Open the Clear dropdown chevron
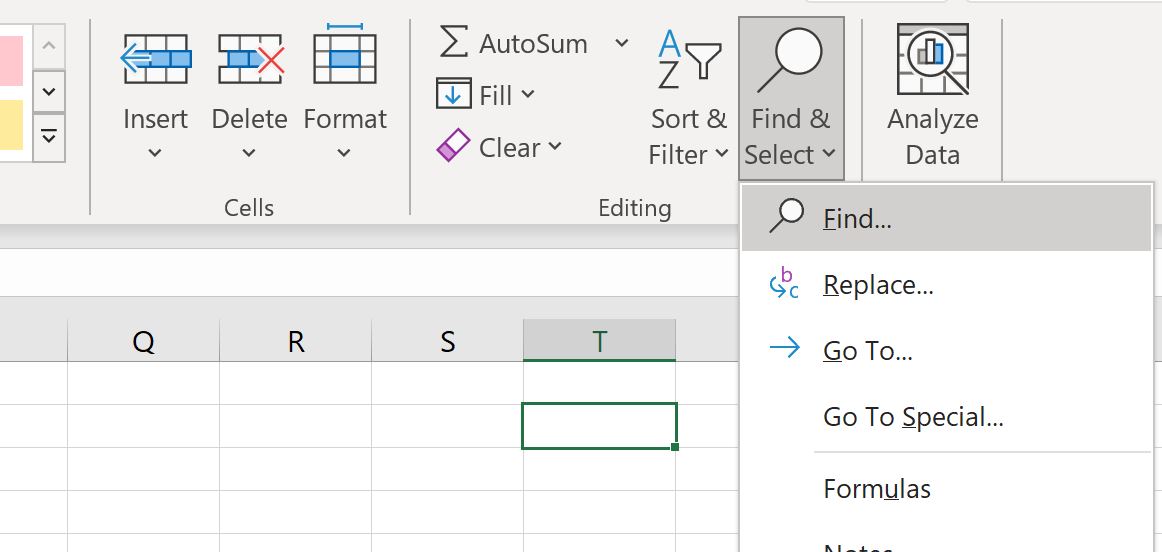 555,146
